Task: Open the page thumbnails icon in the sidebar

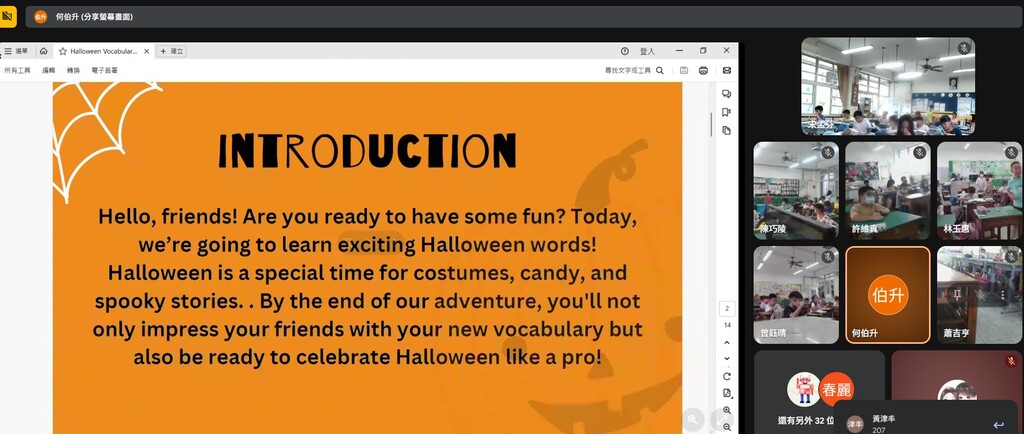Action: (x=727, y=130)
